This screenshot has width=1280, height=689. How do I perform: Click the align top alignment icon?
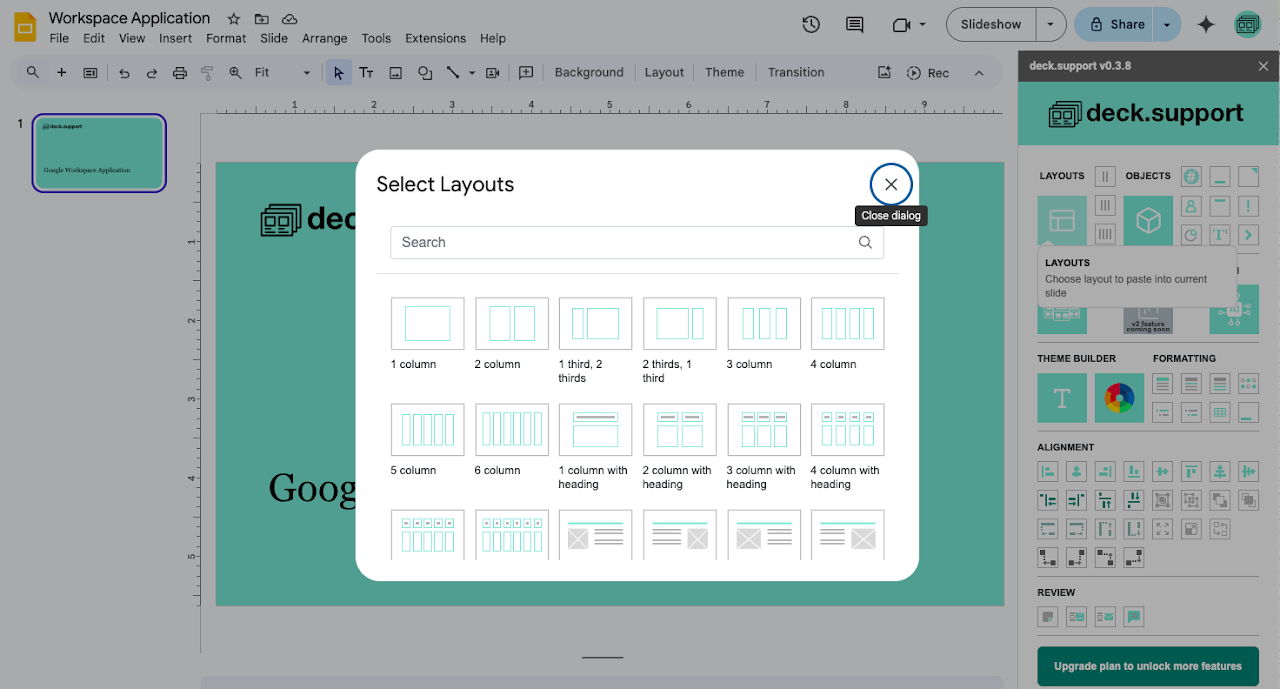coord(1191,471)
